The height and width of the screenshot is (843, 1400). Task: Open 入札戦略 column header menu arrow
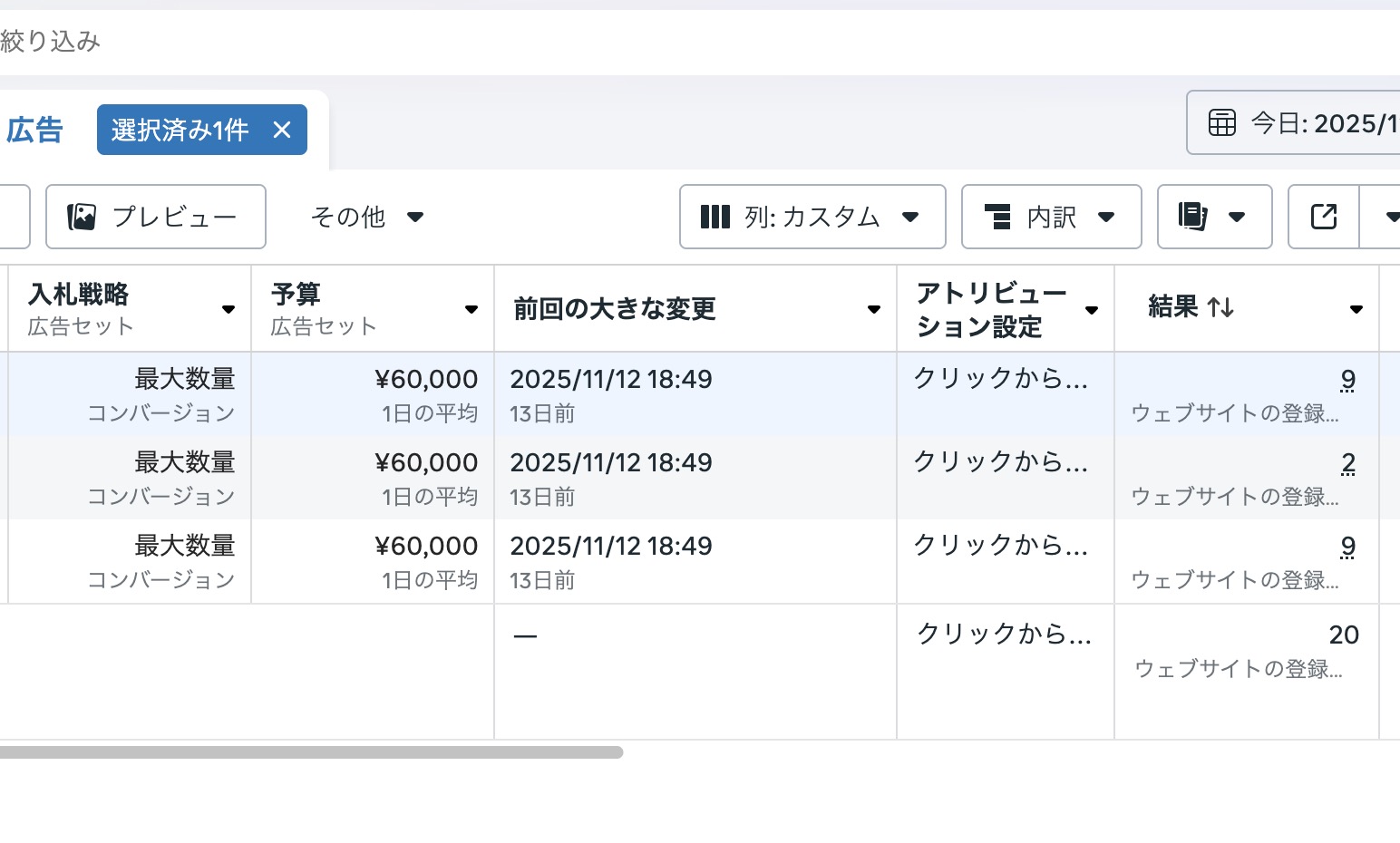pyautogui.click(x=228, y=310)
